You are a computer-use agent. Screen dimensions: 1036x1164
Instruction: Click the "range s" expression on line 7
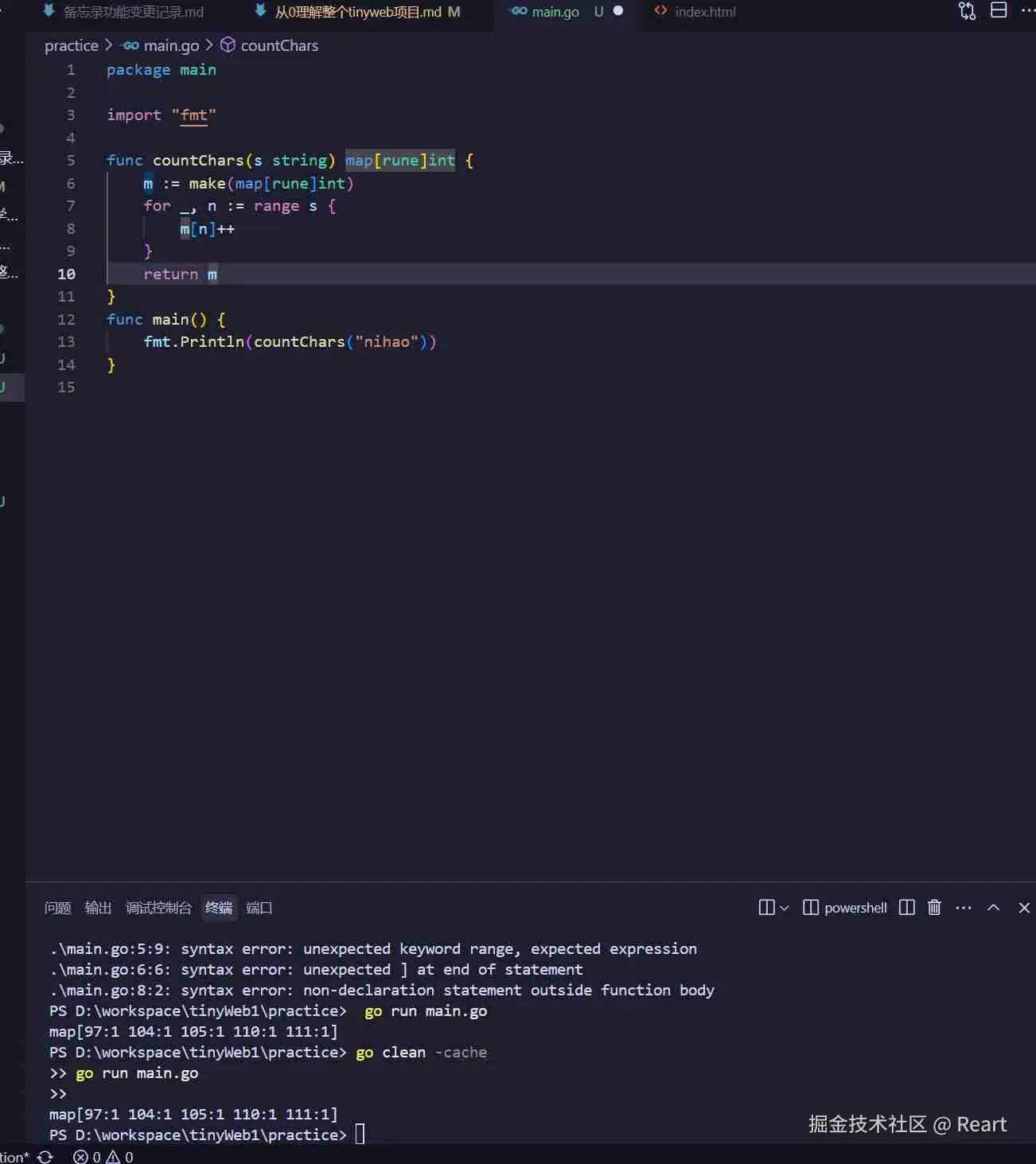(x=286, y=206)
